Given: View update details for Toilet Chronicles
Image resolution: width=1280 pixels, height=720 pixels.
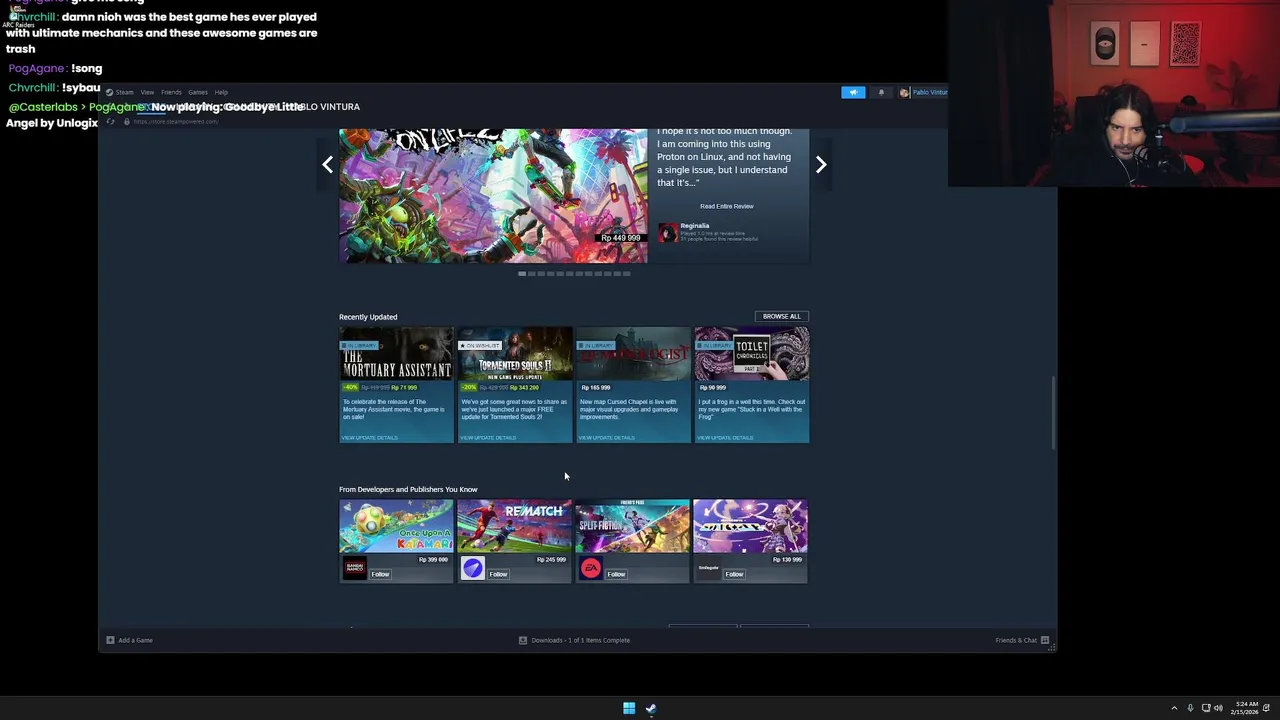Looking at the screenshot, I should tap(725, 438).
